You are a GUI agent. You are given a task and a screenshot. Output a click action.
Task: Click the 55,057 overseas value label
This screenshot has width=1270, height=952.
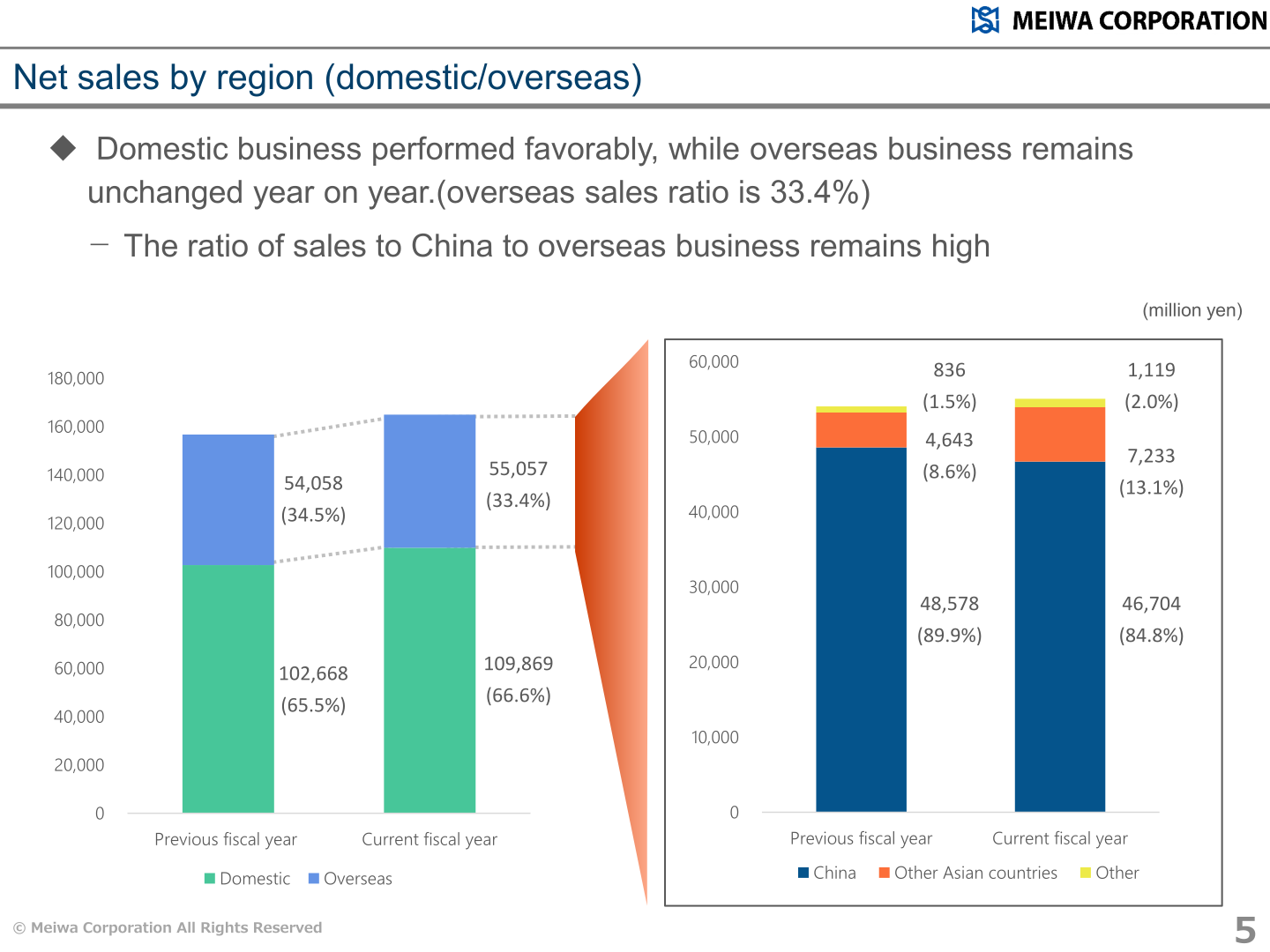tap(519, 469)
